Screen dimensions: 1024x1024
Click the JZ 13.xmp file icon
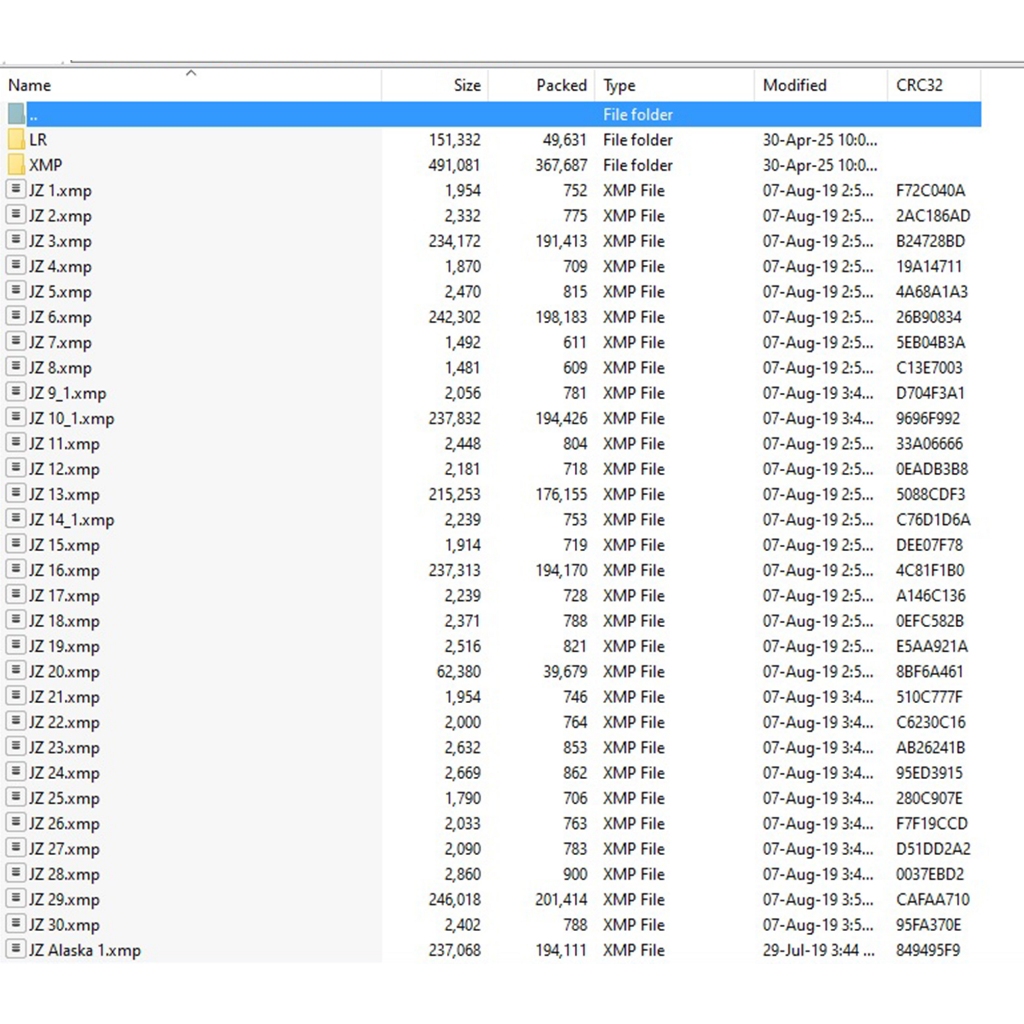point(16,494)
